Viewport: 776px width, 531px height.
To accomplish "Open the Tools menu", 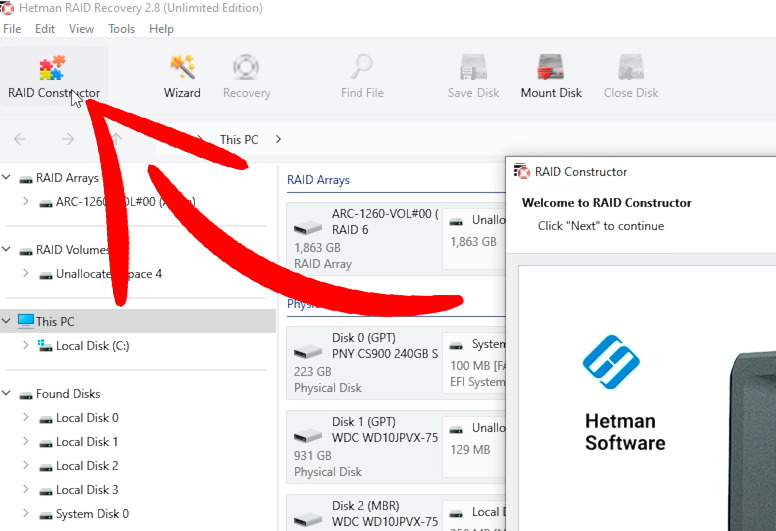I will 121,29.
